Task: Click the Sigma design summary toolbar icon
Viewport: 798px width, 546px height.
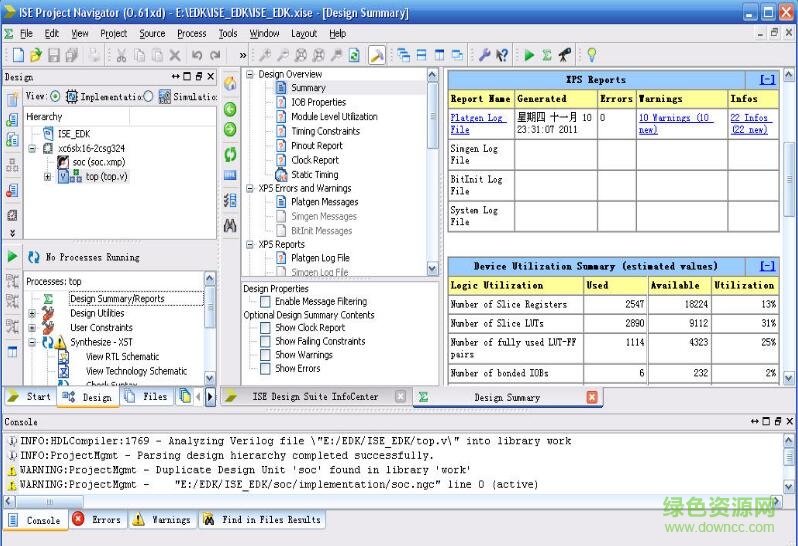Action: click(x=547, y=55)
